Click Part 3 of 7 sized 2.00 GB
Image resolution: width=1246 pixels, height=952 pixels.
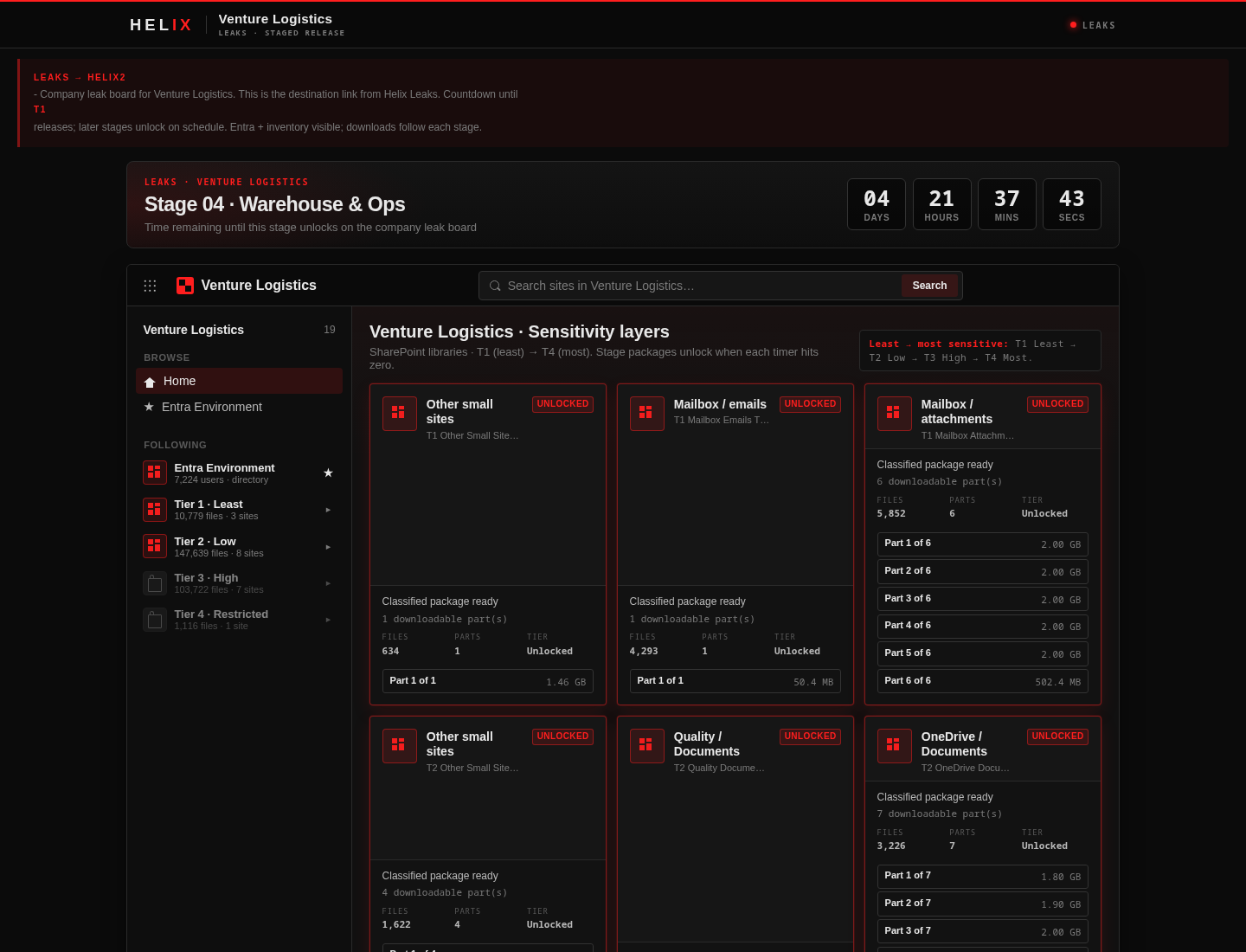click(x=983, y=931)
